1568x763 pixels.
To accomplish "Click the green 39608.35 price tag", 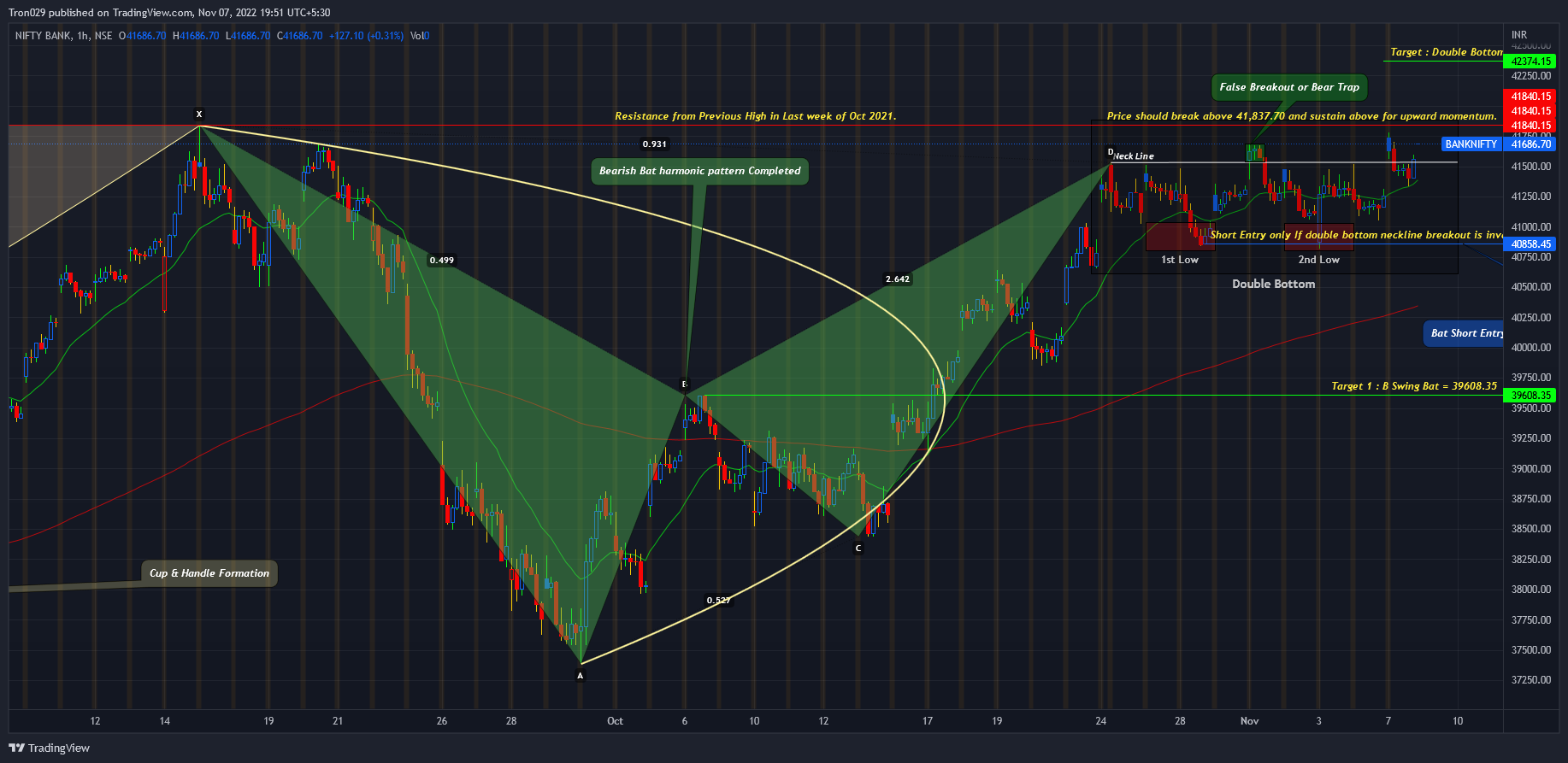I will pyautogui.click(x=1530, y=396).
